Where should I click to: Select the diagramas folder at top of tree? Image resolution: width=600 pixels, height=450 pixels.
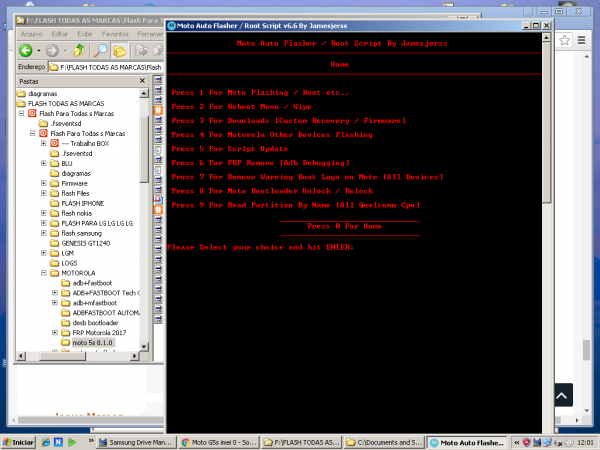[x=42, y=93]
